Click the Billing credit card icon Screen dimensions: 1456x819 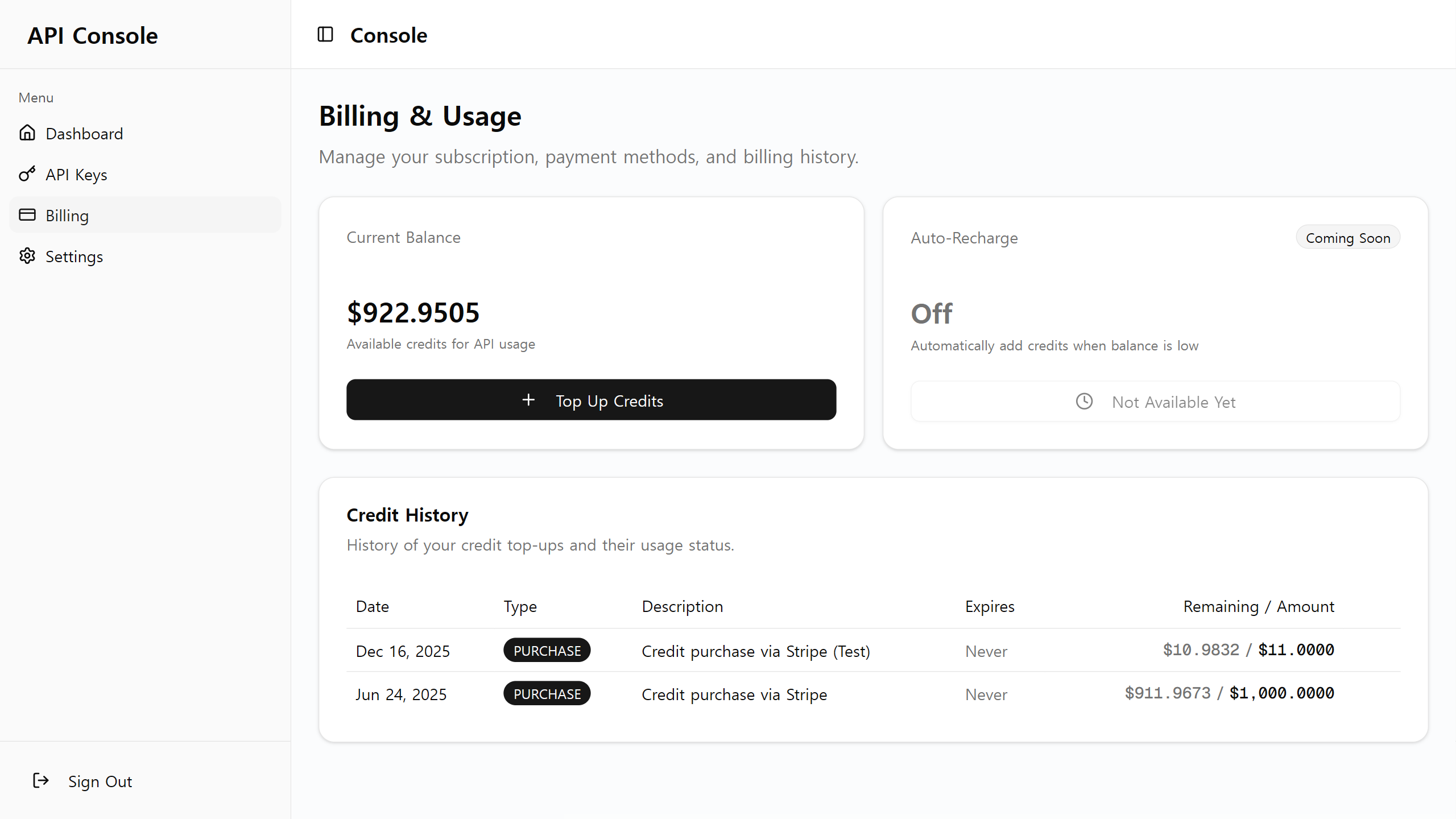pos(27,215)
